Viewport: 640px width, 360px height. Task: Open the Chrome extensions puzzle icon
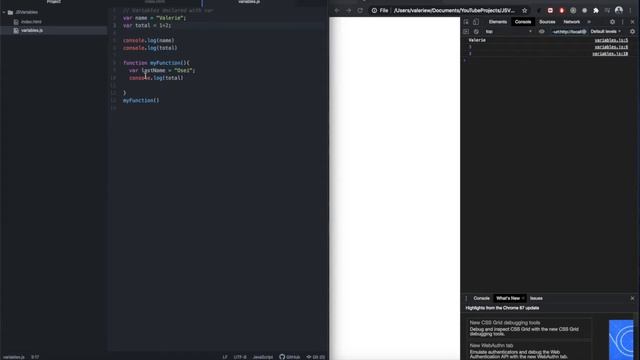[x=596, y=11]
